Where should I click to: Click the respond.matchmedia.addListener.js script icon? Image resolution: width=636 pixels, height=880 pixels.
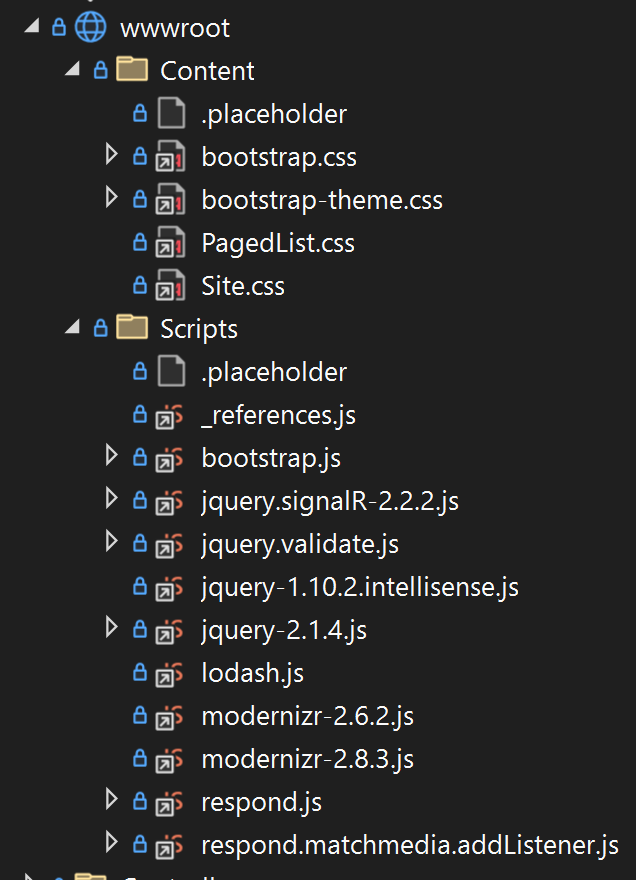coord(170,846)
